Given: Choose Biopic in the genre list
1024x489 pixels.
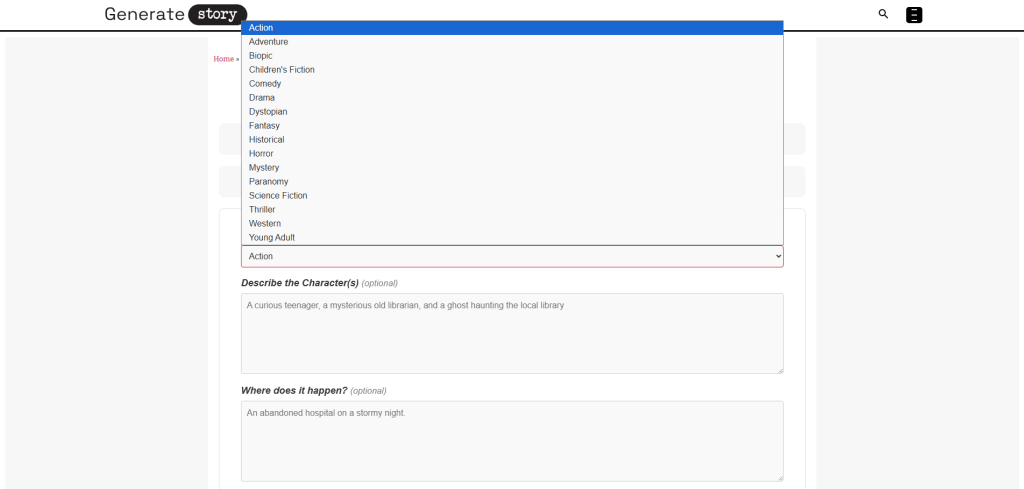Looking at the screenshot, I should tap(260, 56).
